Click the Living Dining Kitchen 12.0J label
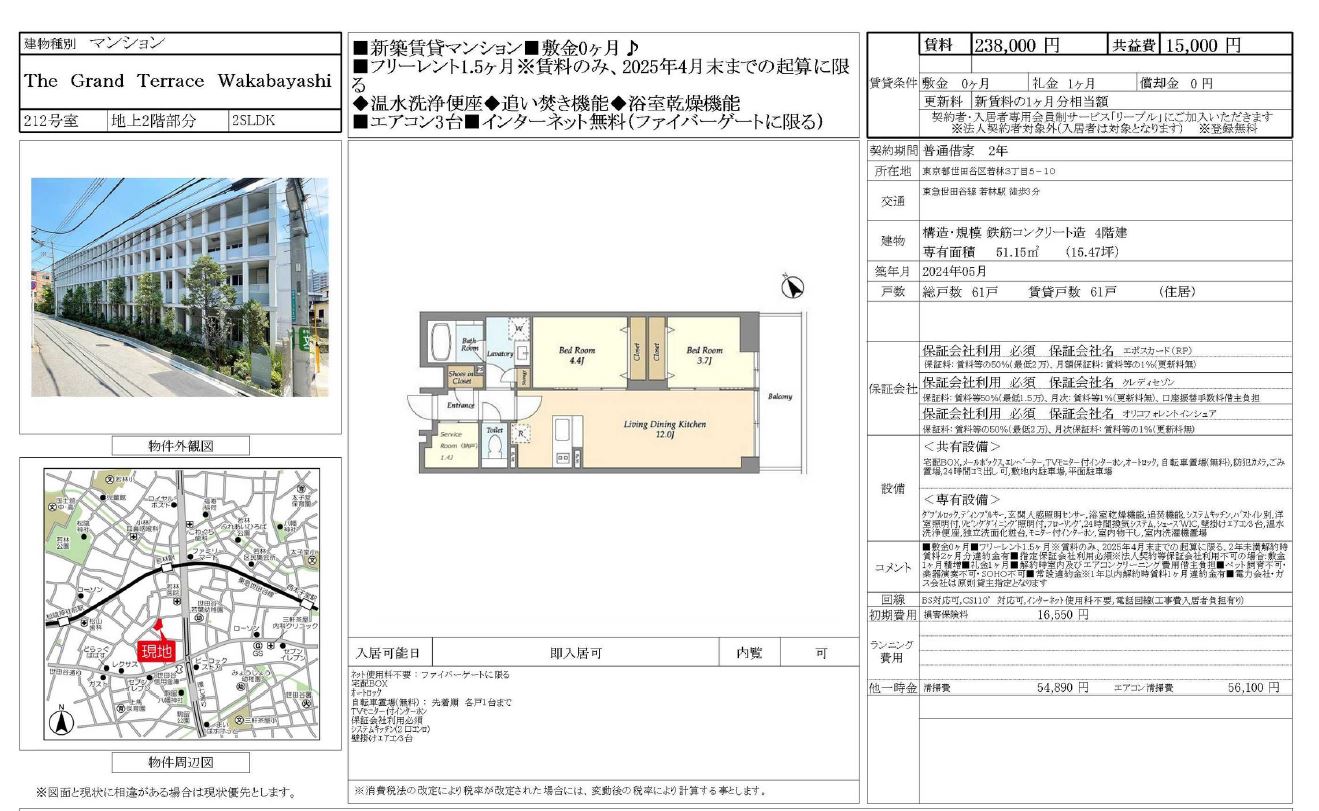The image size is (1319, 811). (x=665, y=429)
